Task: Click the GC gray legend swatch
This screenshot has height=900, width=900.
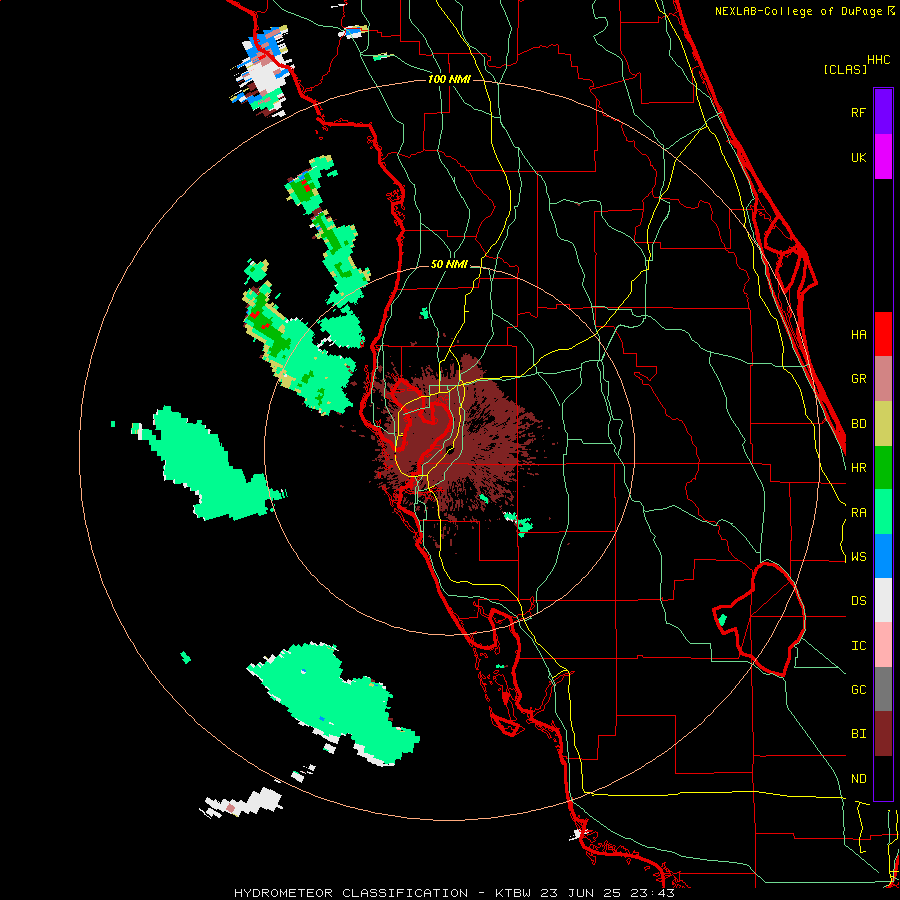Action: click(883, 689)
